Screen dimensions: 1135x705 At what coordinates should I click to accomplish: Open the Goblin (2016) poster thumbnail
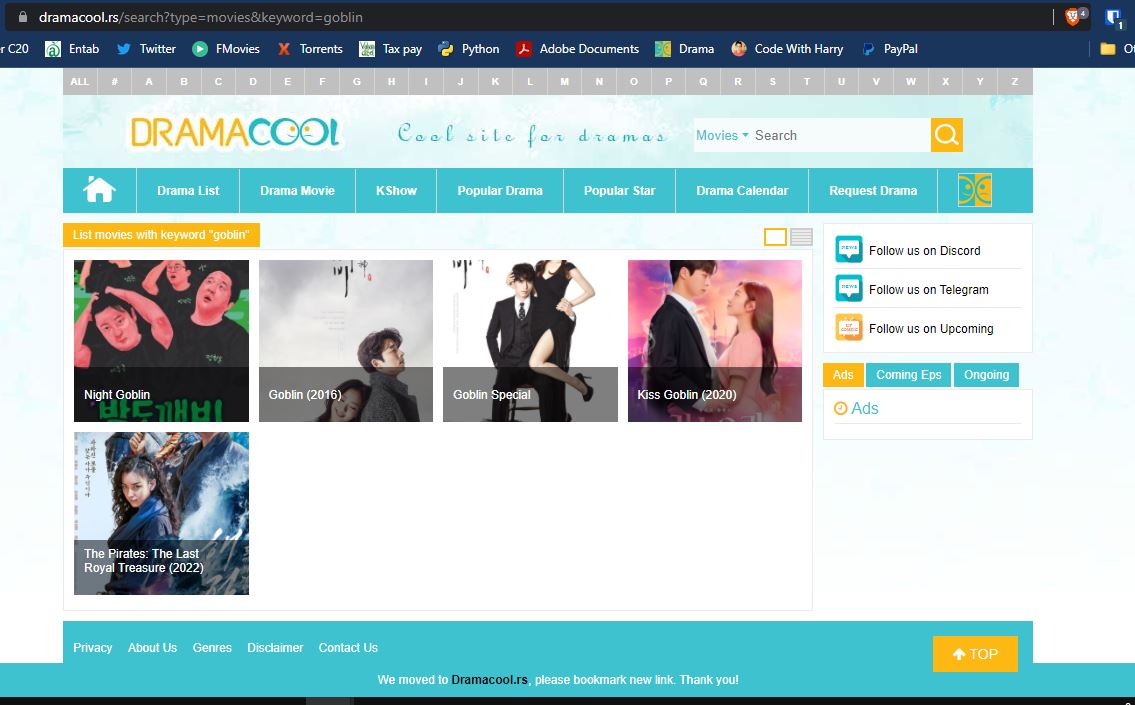pyautogui.click(x=345, y=340)
